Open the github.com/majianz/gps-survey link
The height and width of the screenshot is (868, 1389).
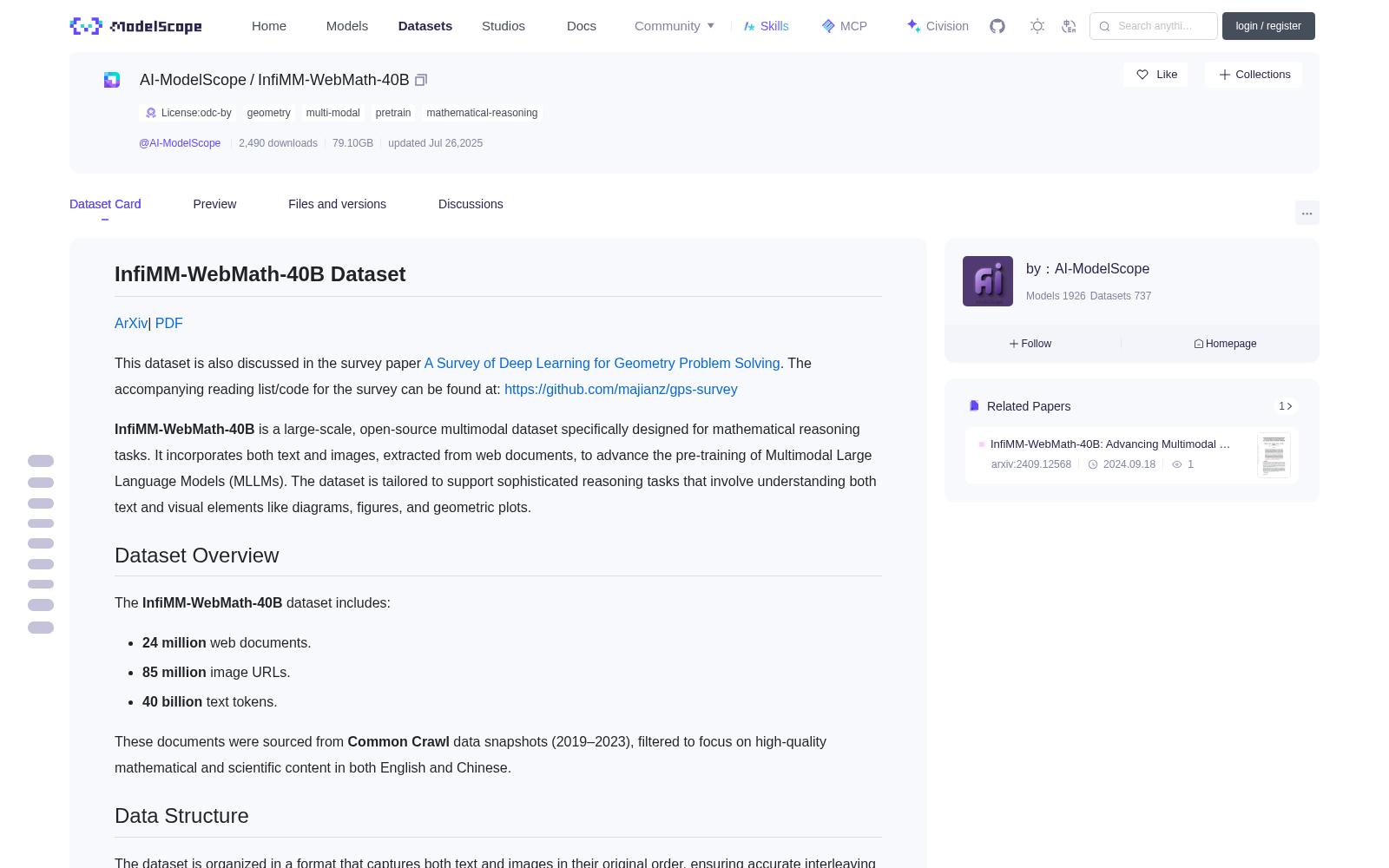click(621, 389)
